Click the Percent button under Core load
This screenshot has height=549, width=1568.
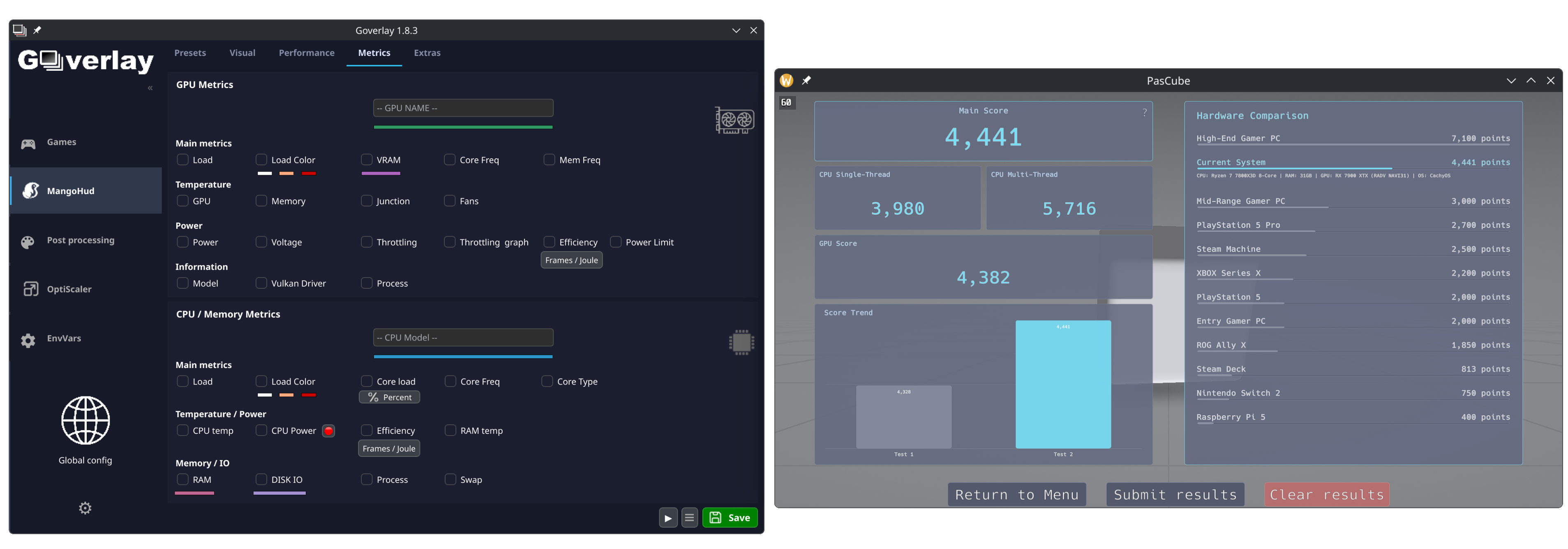(x=390, y=397)
